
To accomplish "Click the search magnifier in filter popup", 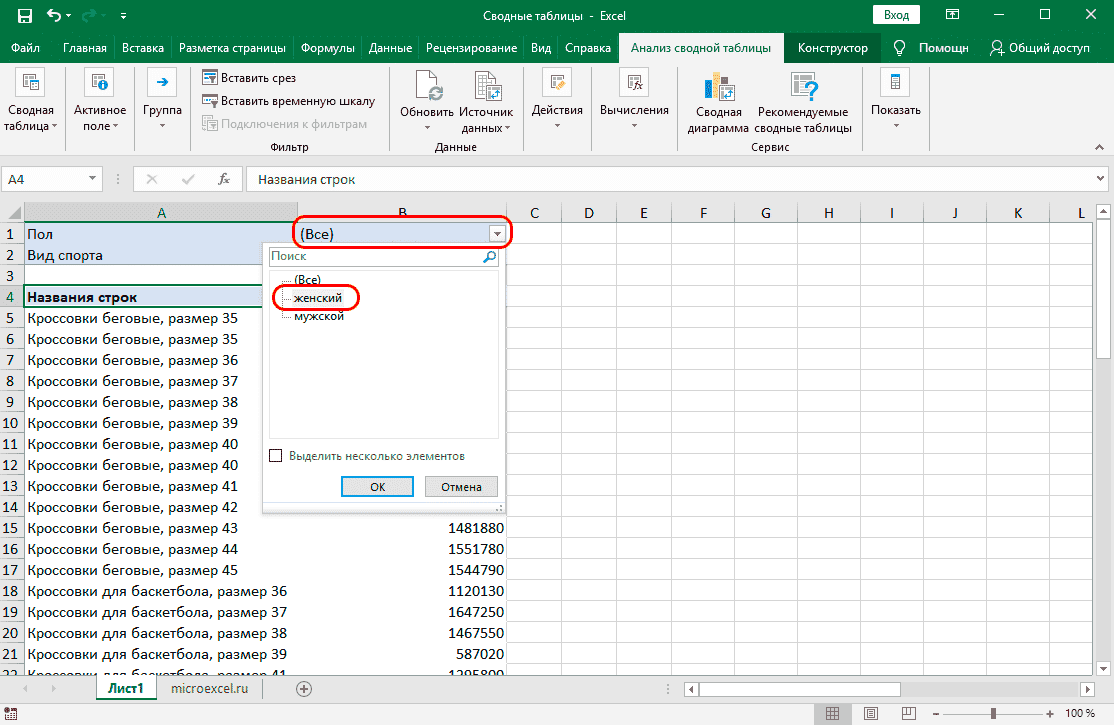I will (x=489, y=257).
